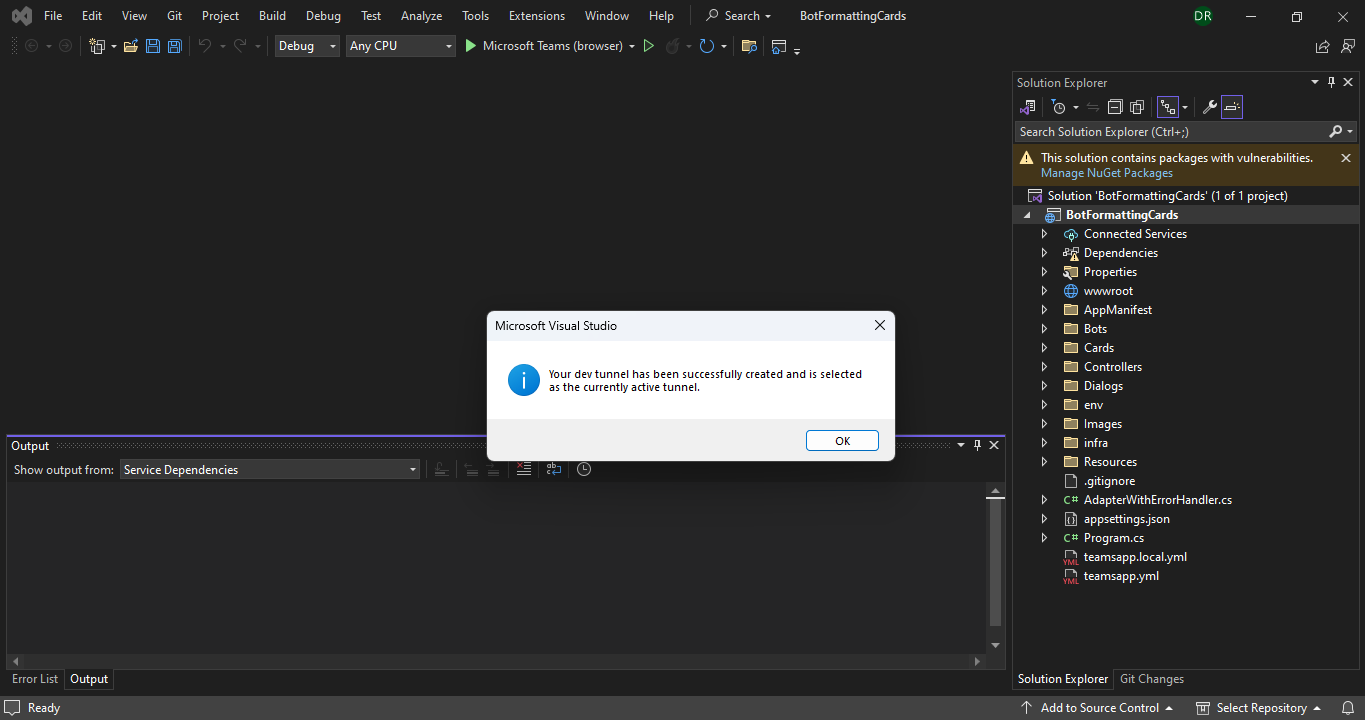
Task: Expand the Dependencies node
Action: [x=1044, y=253]
